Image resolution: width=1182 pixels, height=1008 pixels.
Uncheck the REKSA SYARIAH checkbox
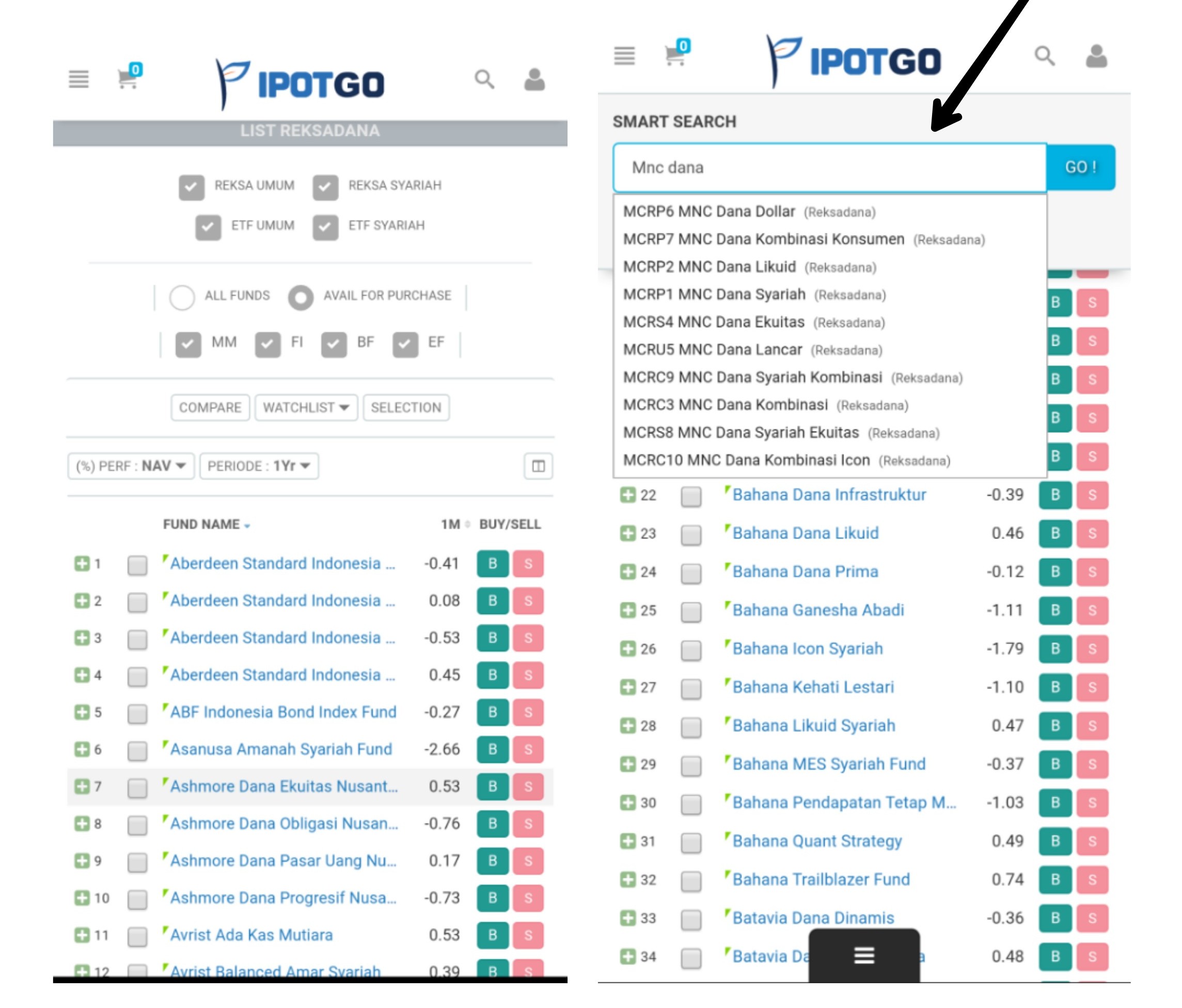(x=325, y=187)
